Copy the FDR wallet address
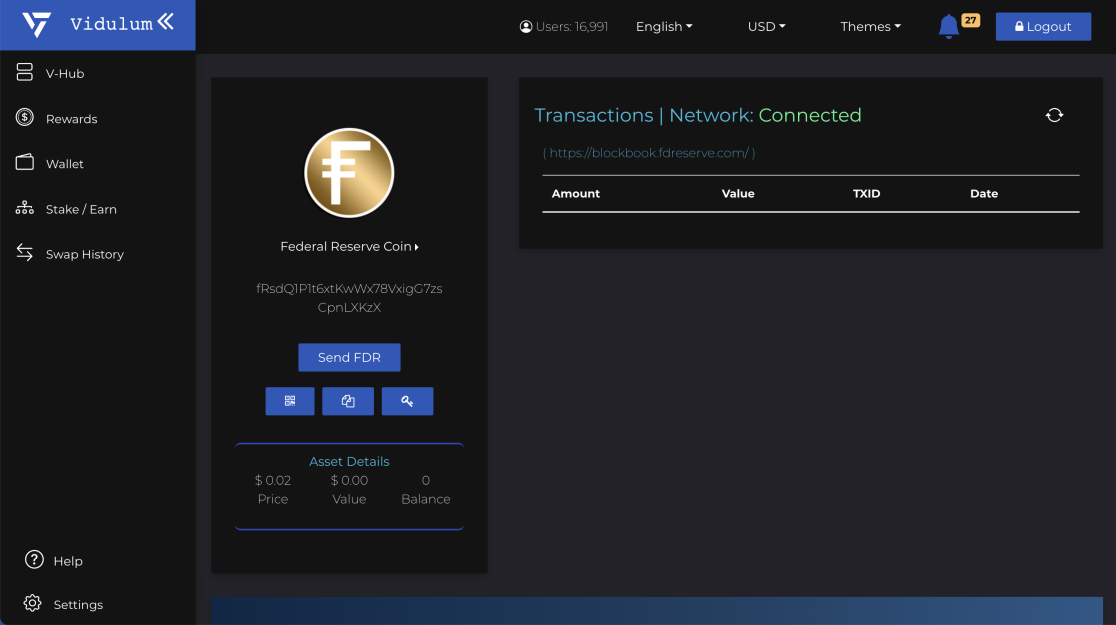Viewport: 1116px width, 625px height. 348,401
